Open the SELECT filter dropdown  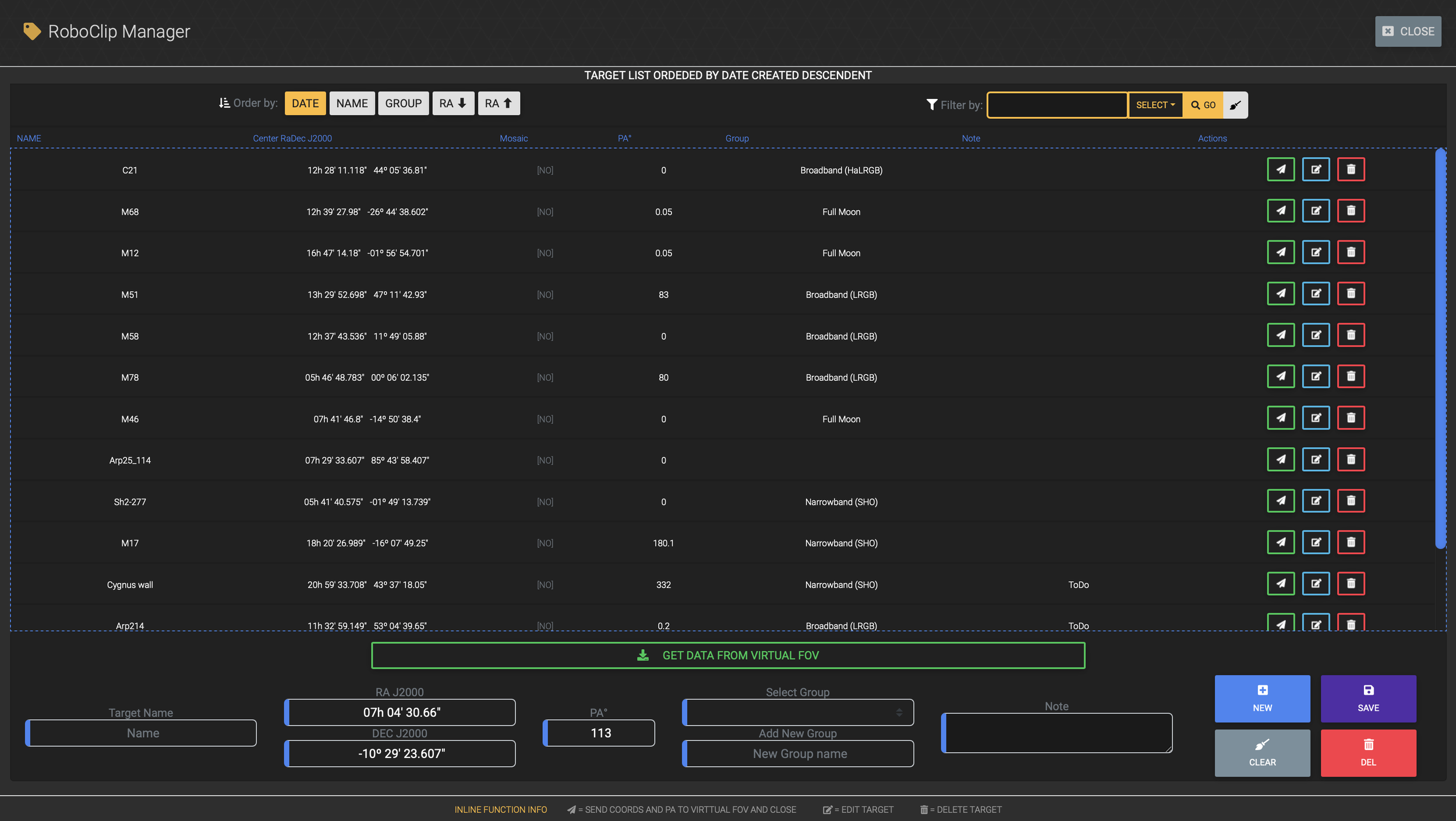(1154, 105)
